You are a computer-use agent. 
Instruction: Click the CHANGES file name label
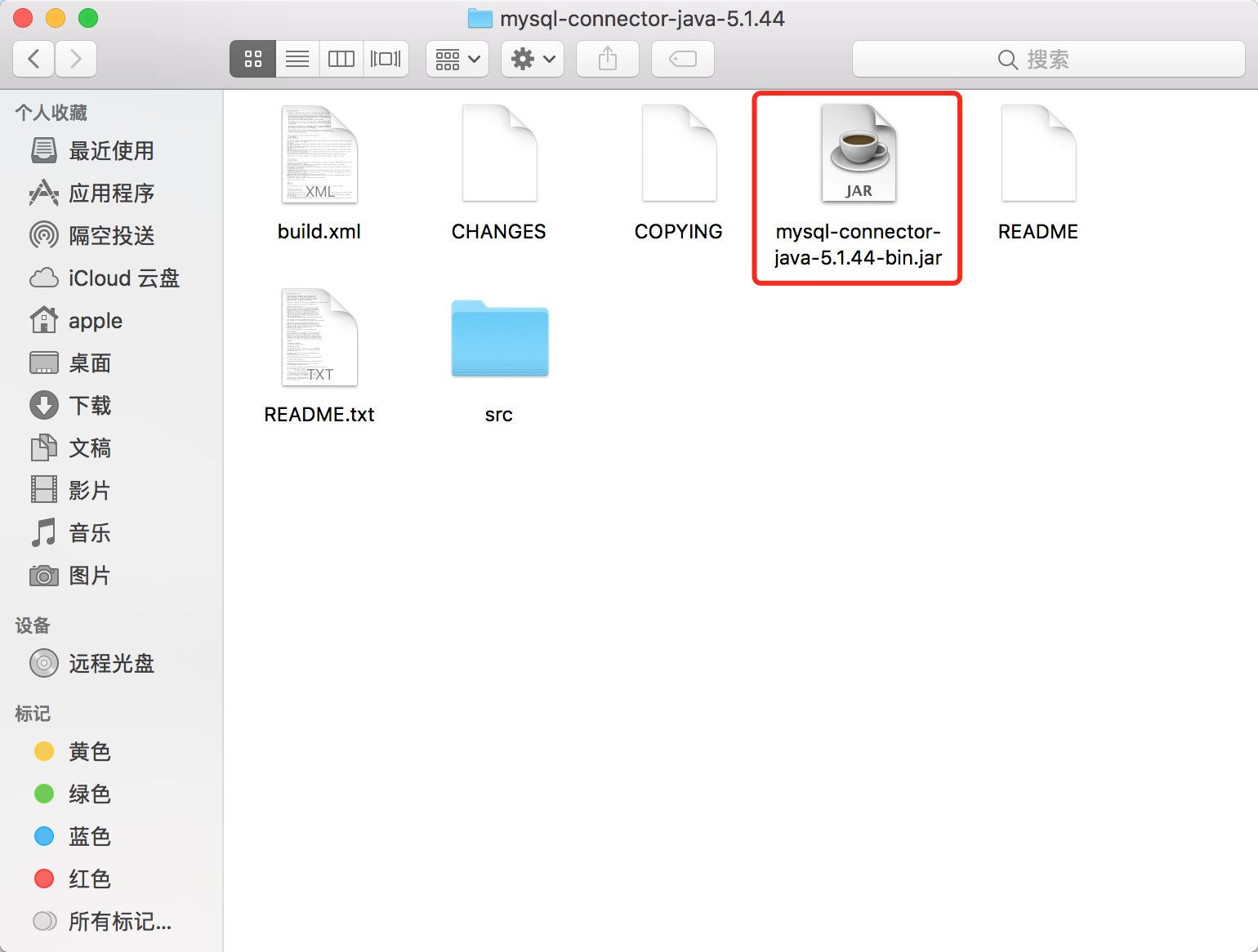pos(499,232)
